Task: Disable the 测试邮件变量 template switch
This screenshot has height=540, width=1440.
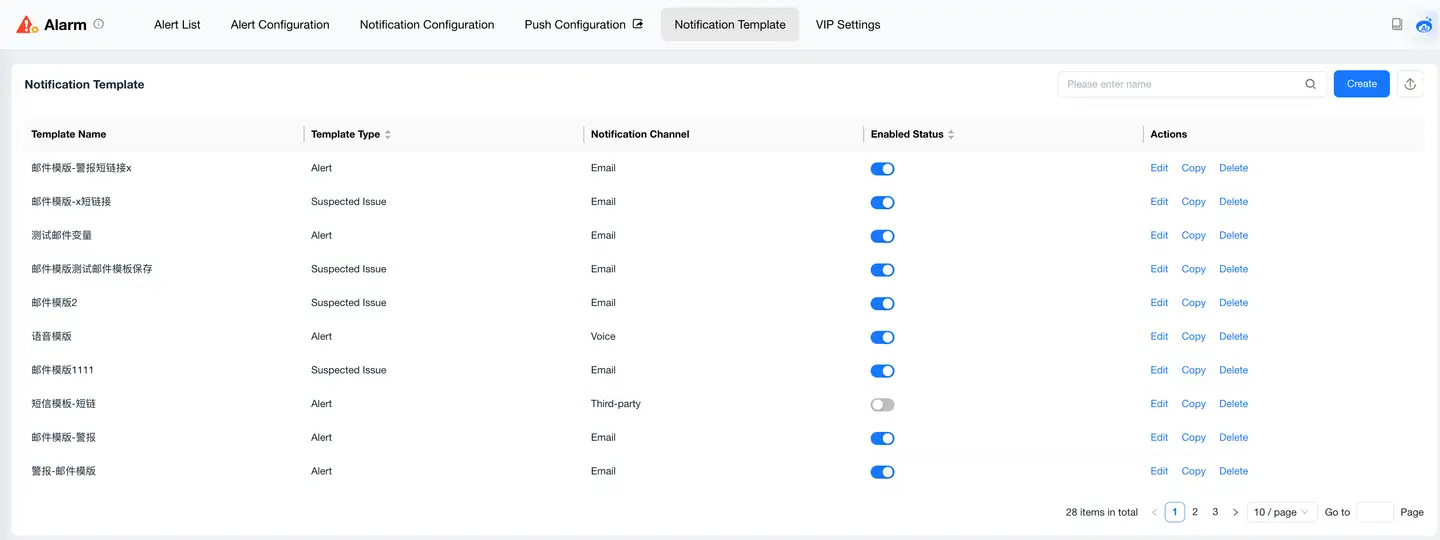Action: coord(882,236)
